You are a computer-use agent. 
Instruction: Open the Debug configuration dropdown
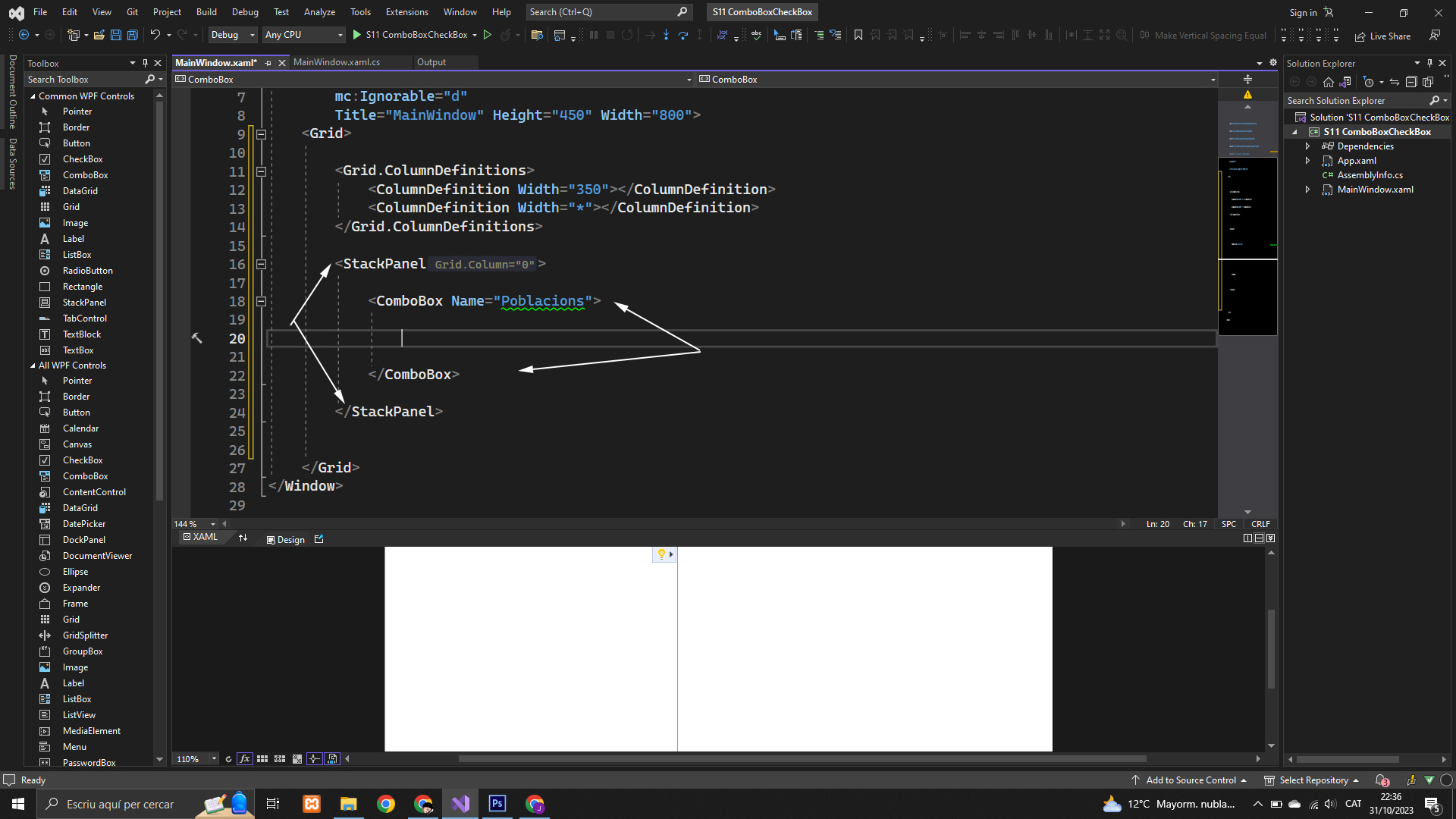(233, 35)
